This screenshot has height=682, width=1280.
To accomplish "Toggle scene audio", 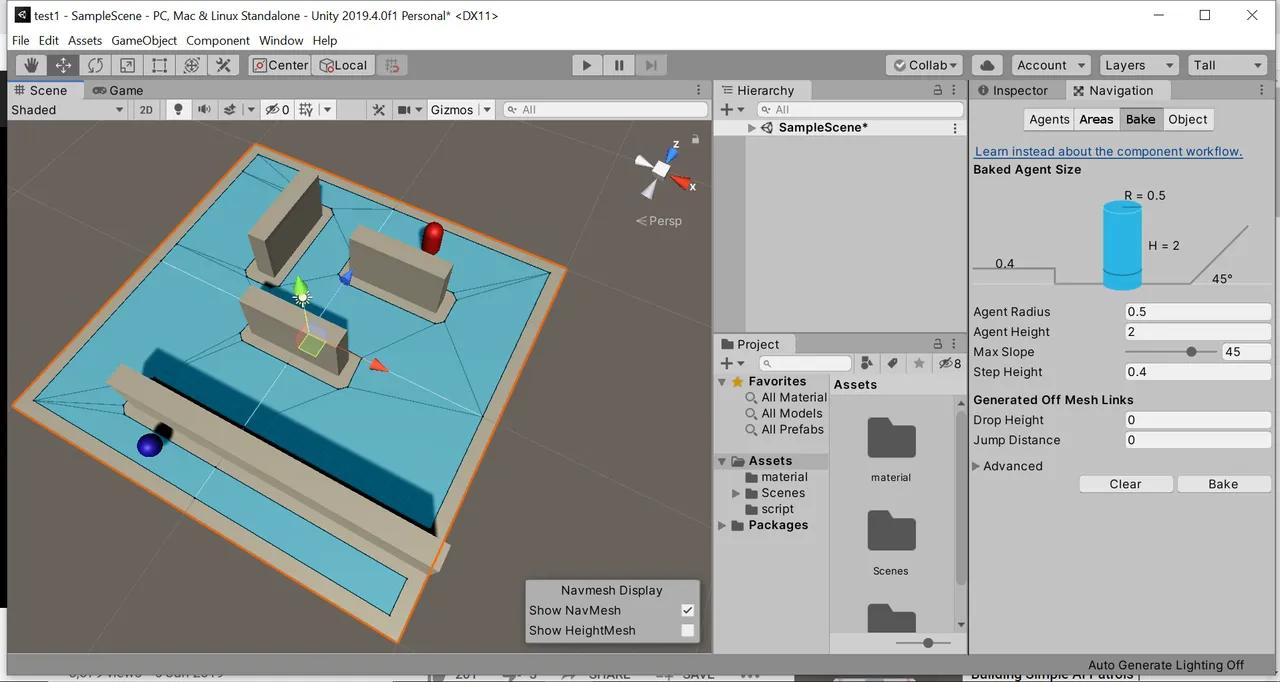I will point(204,110).
